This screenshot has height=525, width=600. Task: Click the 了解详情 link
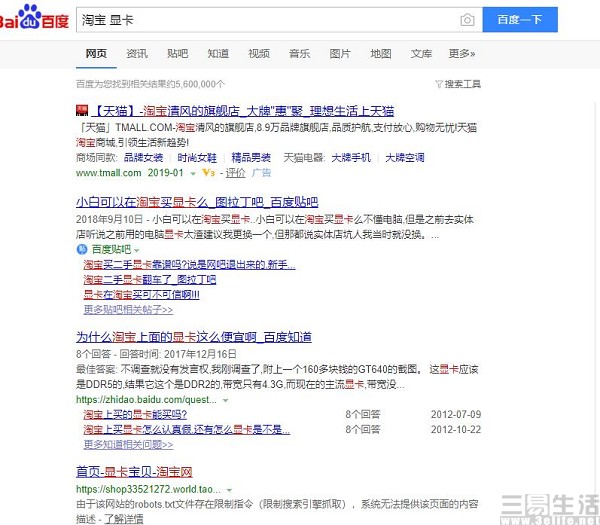[x=124, y=519]
